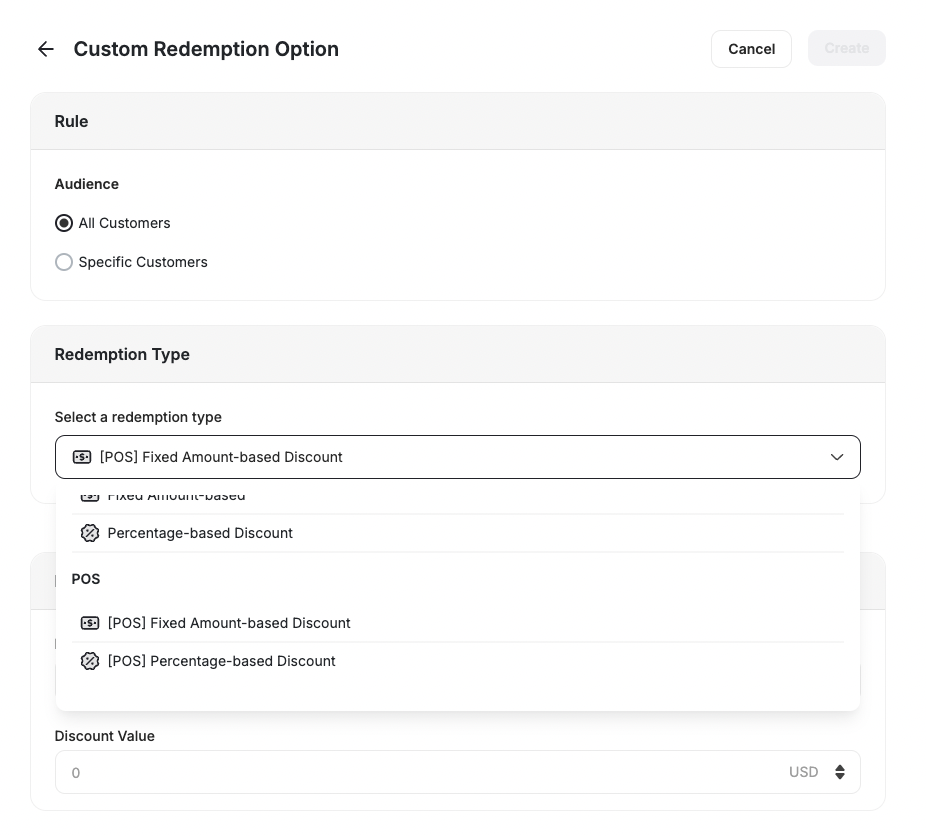926x836 pixels.
Task: Click the dollar icon in the selected redemption field
Action: point(82,457)
